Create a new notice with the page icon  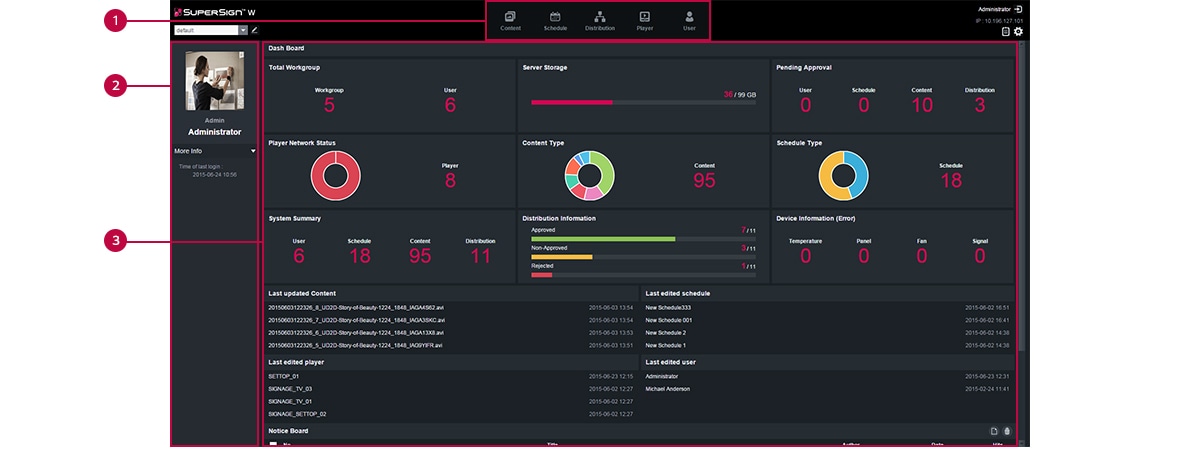click(x=994, y=431)
